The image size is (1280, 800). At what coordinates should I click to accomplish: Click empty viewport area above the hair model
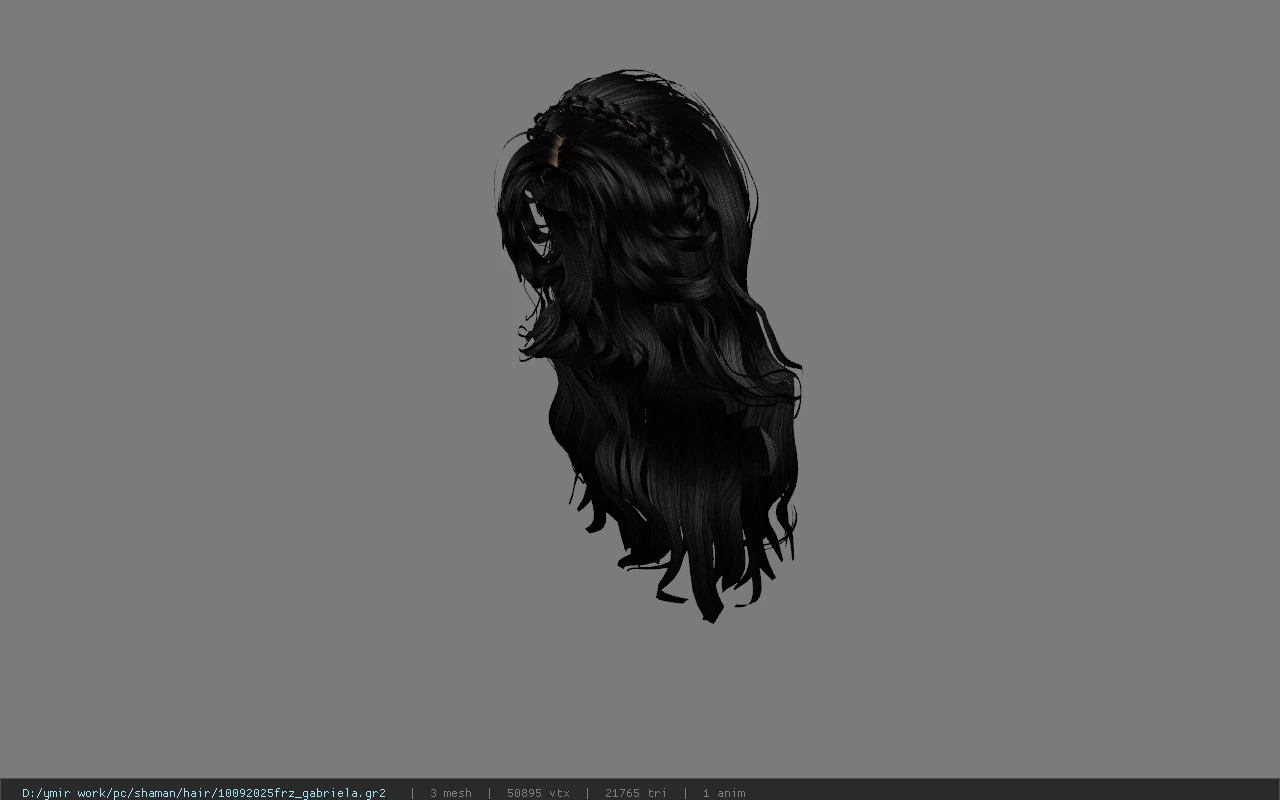click(640, 35)
